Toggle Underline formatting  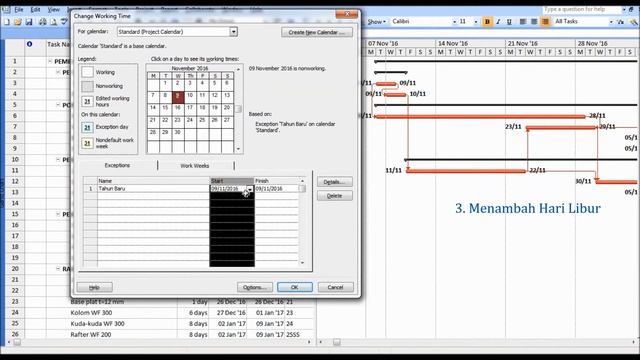pos(509,22)
